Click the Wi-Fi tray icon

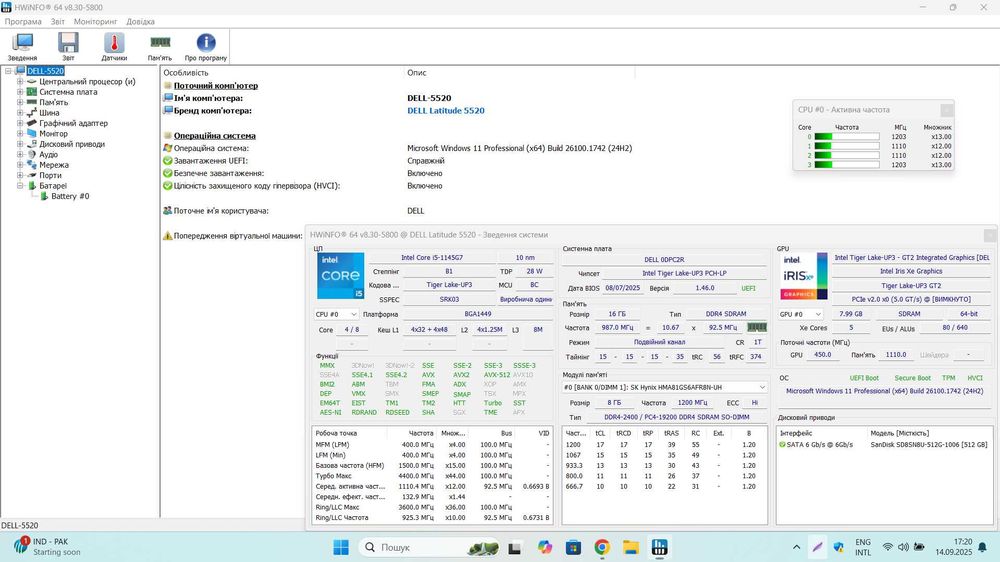pyautogui.click(x=888, y=547)
